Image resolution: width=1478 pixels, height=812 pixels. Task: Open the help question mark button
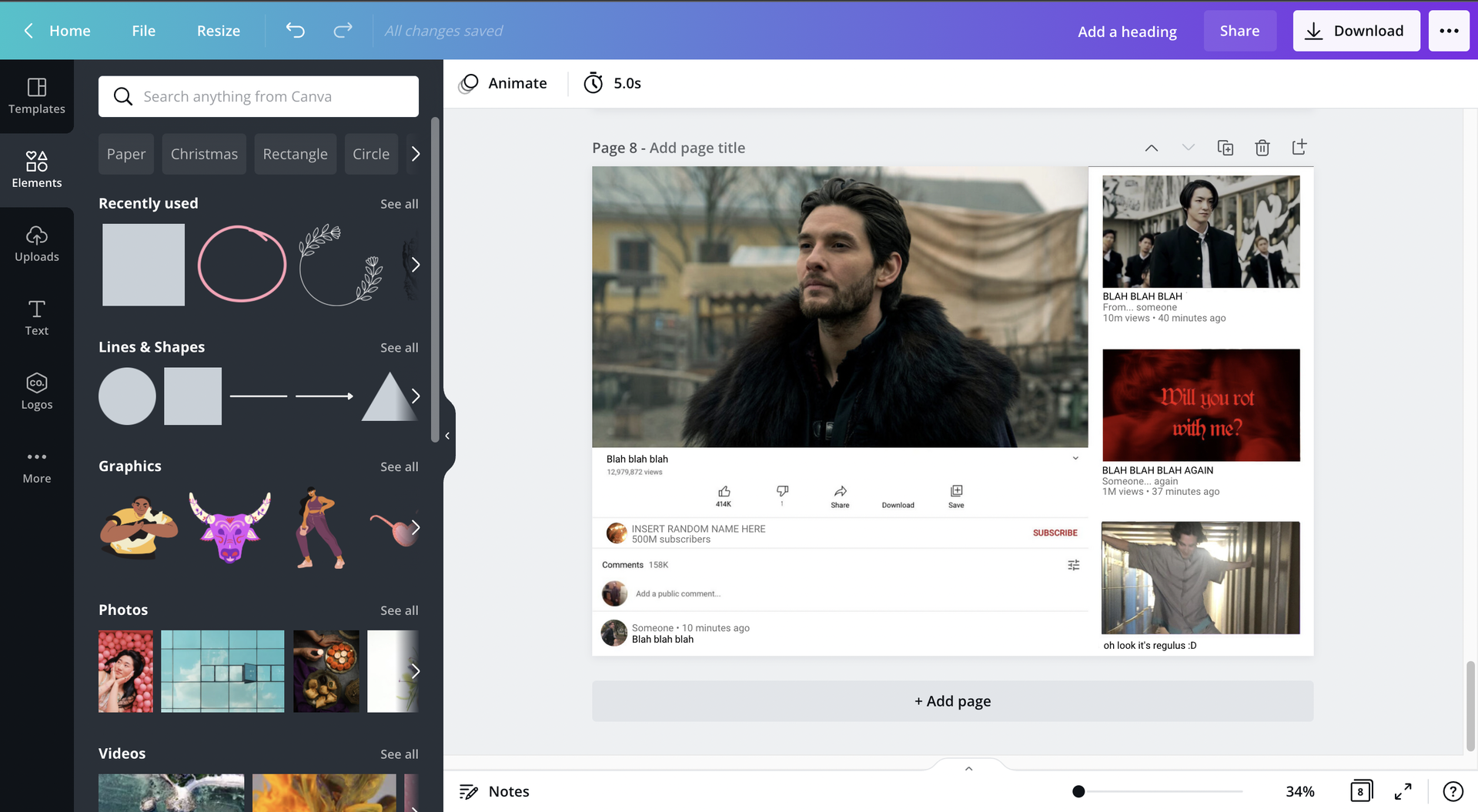1453,791
